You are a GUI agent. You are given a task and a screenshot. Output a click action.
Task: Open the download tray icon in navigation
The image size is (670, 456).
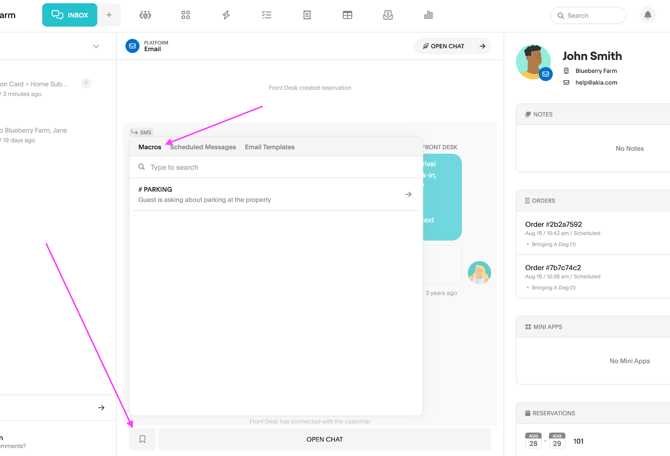tap(388, 15)
